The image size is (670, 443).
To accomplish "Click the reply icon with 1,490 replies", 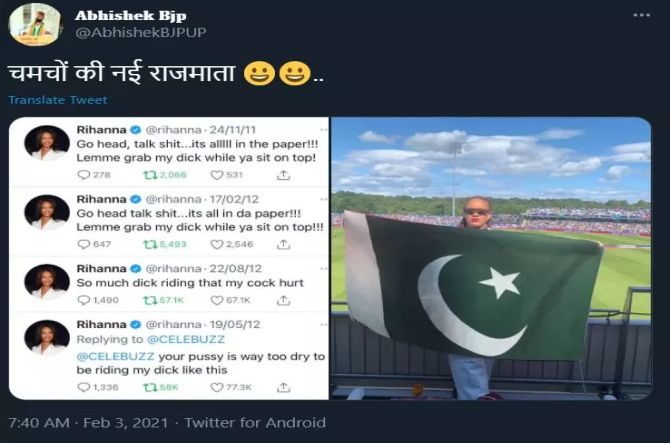I will tap(83, 300).
